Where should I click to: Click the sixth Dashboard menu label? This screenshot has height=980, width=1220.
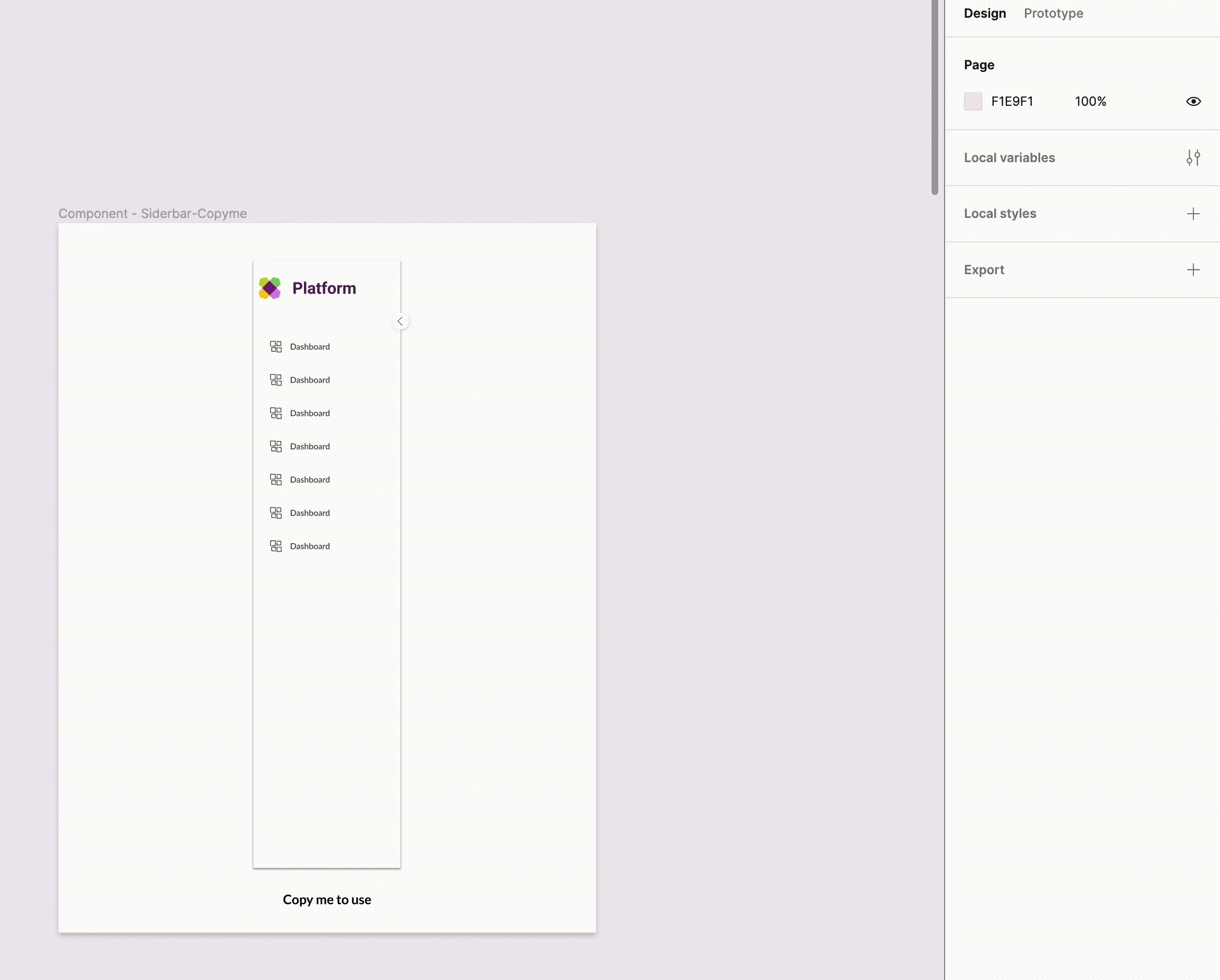click(310, 513)
